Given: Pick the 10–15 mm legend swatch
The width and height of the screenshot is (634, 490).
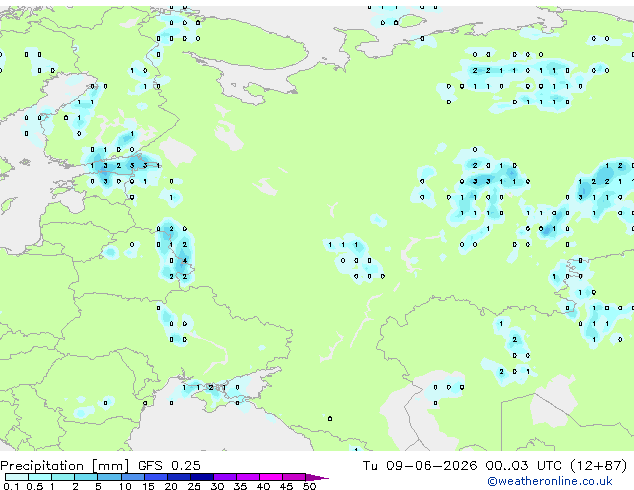Looking at the screenshot, I should tap(133, 477).
